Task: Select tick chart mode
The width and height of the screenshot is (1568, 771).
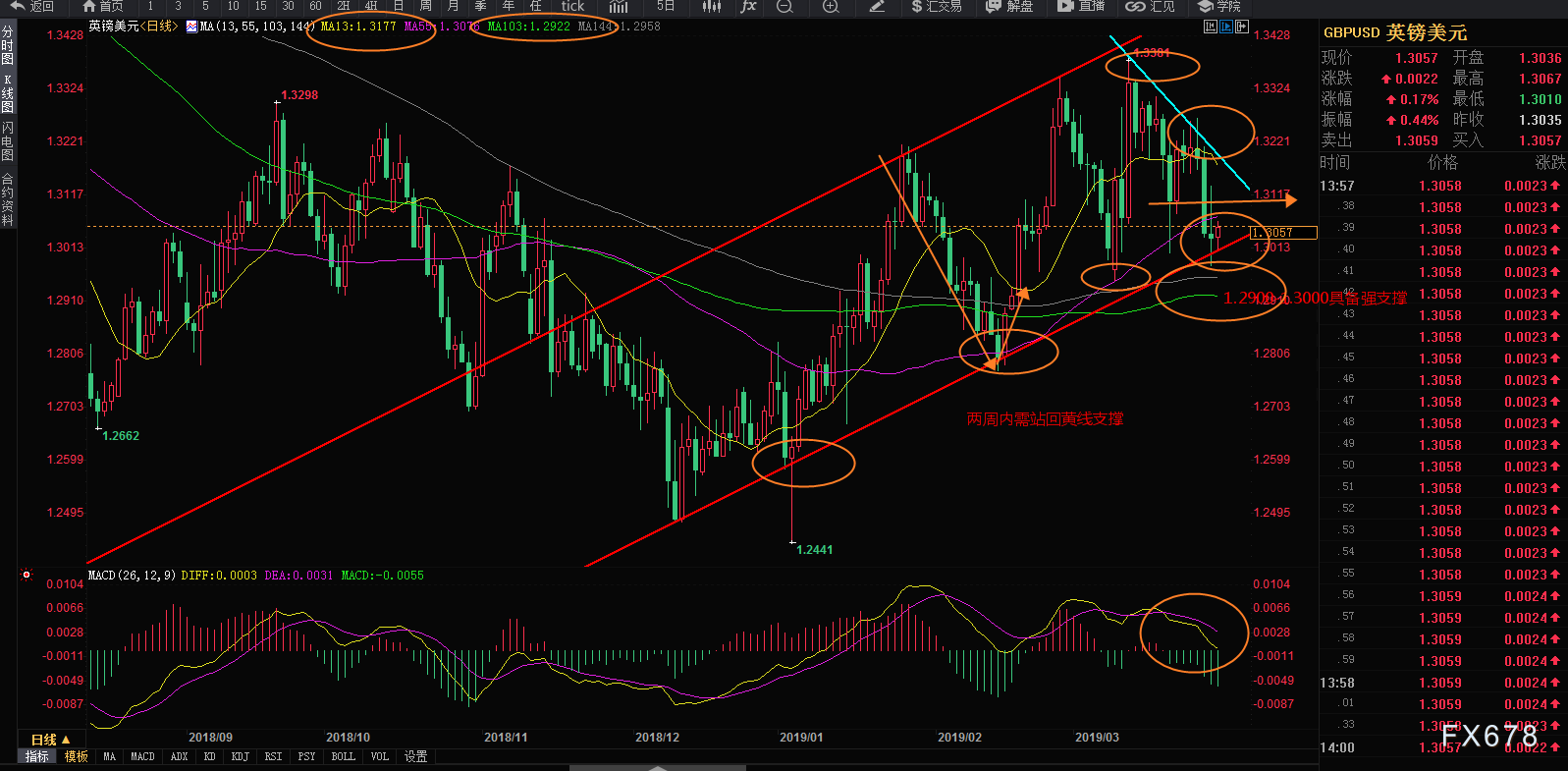Action: click(572, 6)
